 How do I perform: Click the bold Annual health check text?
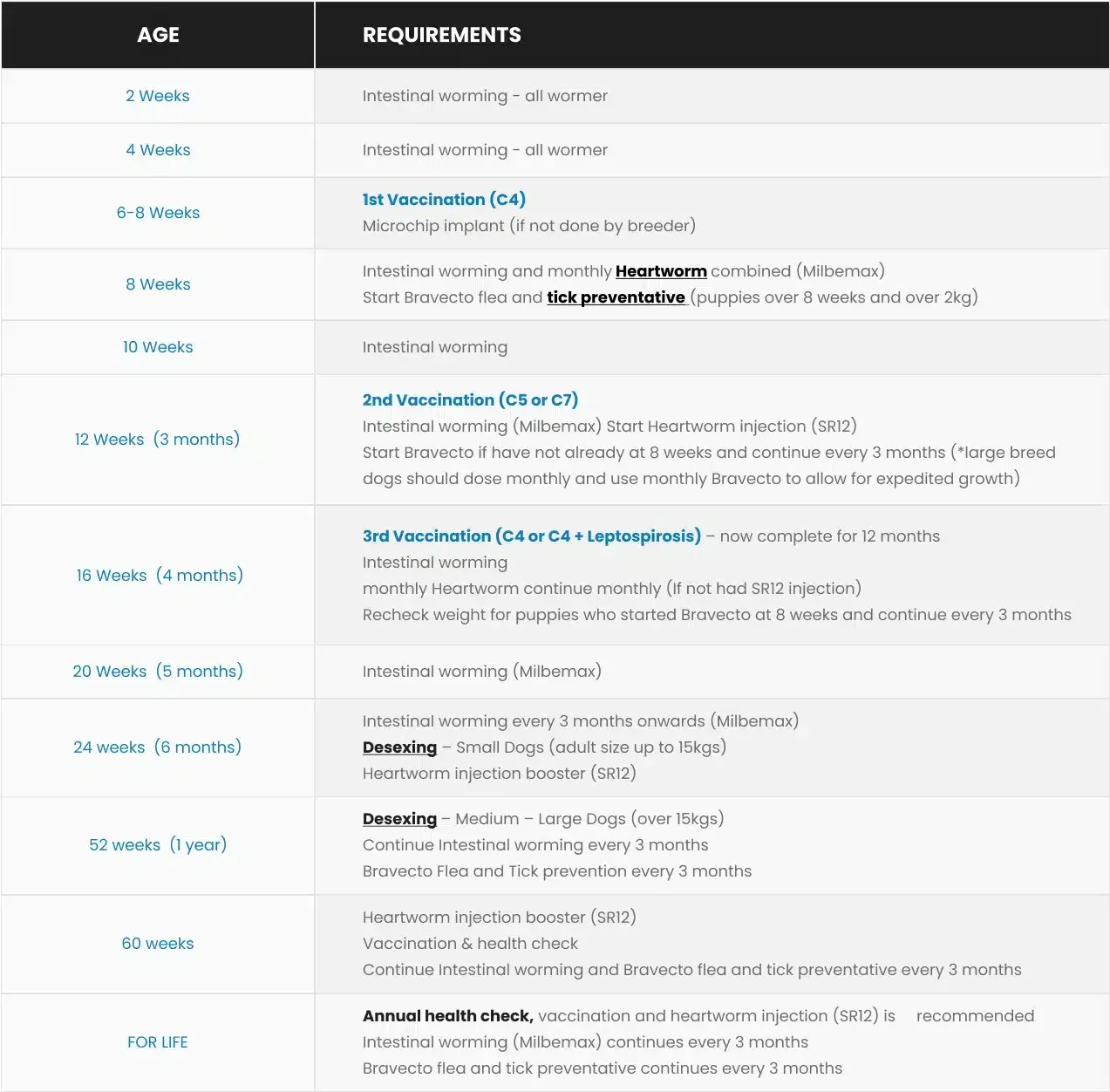[447, 1016]
